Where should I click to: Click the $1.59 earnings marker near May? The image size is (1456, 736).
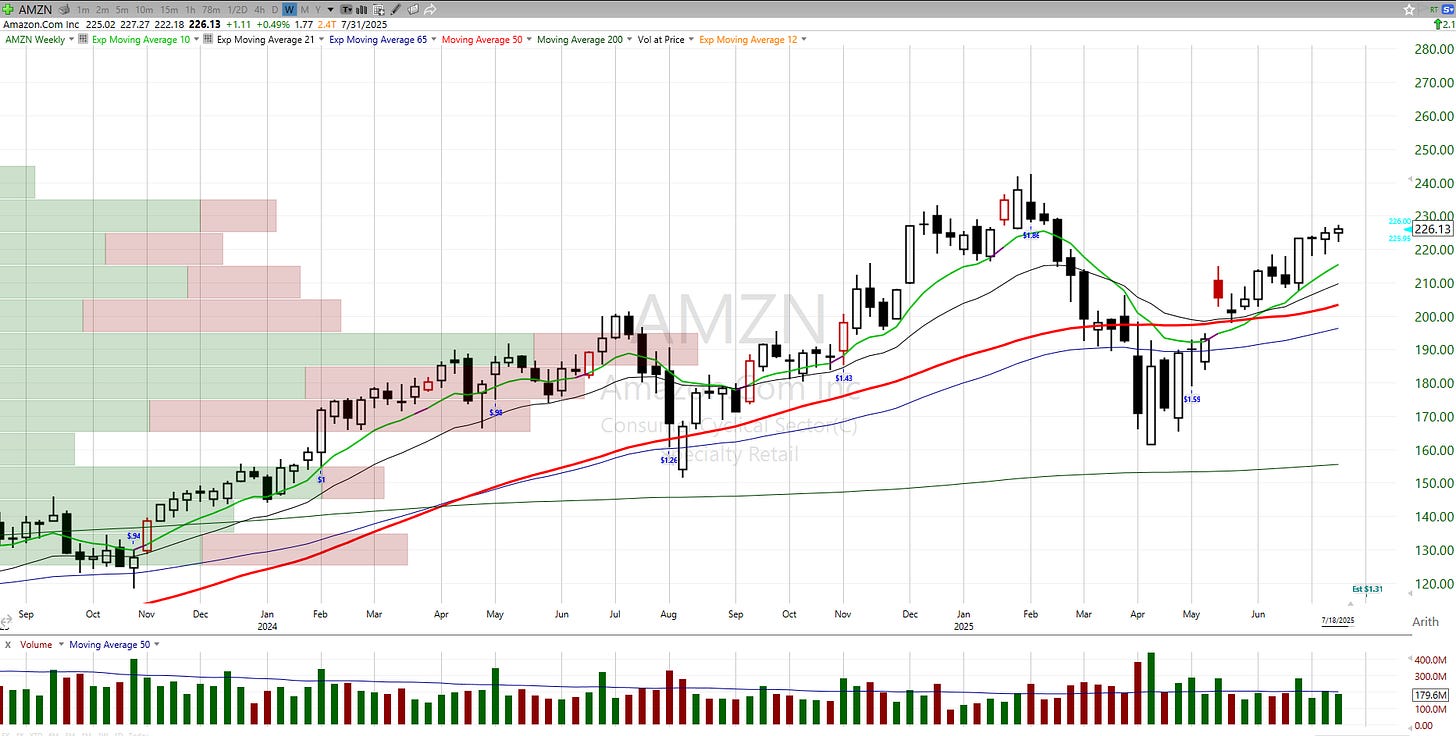pos(1192,399)
